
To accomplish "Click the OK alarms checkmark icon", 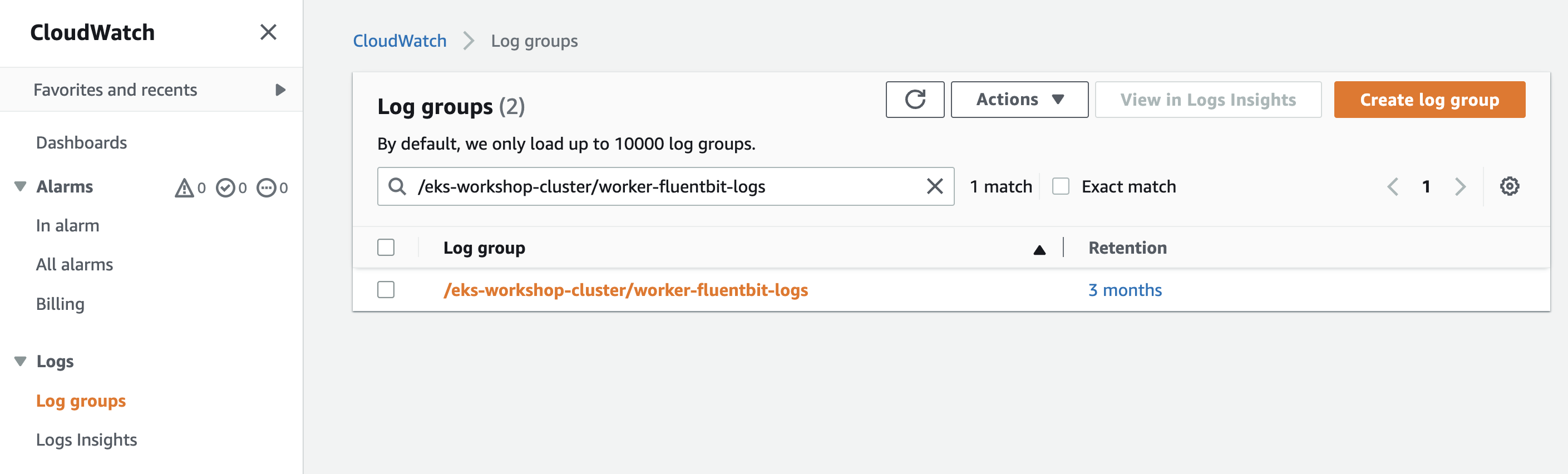I will point(225,188).
